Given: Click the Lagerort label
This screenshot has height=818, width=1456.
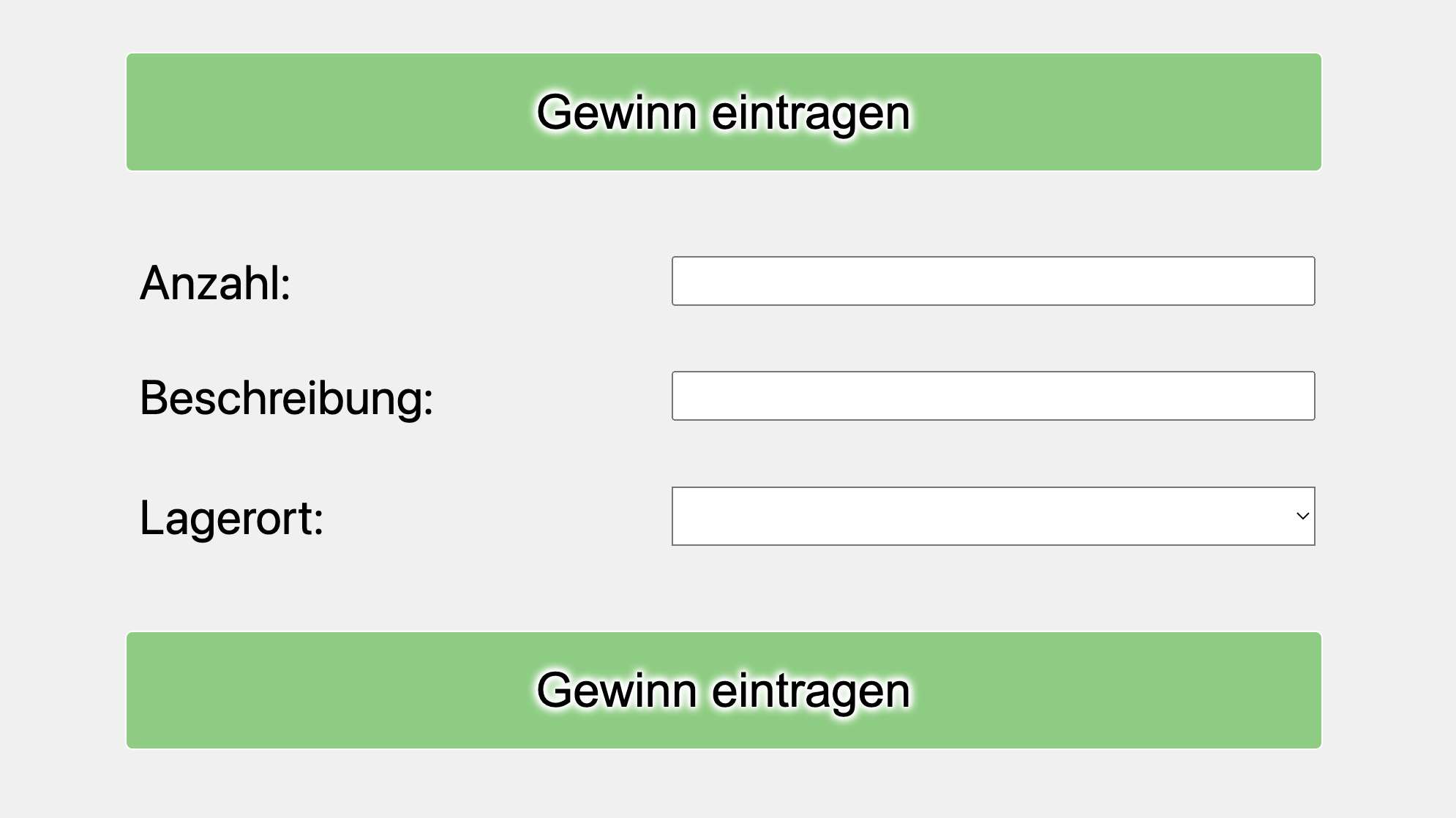Looking at the screenshot, I should coord(231,518).
